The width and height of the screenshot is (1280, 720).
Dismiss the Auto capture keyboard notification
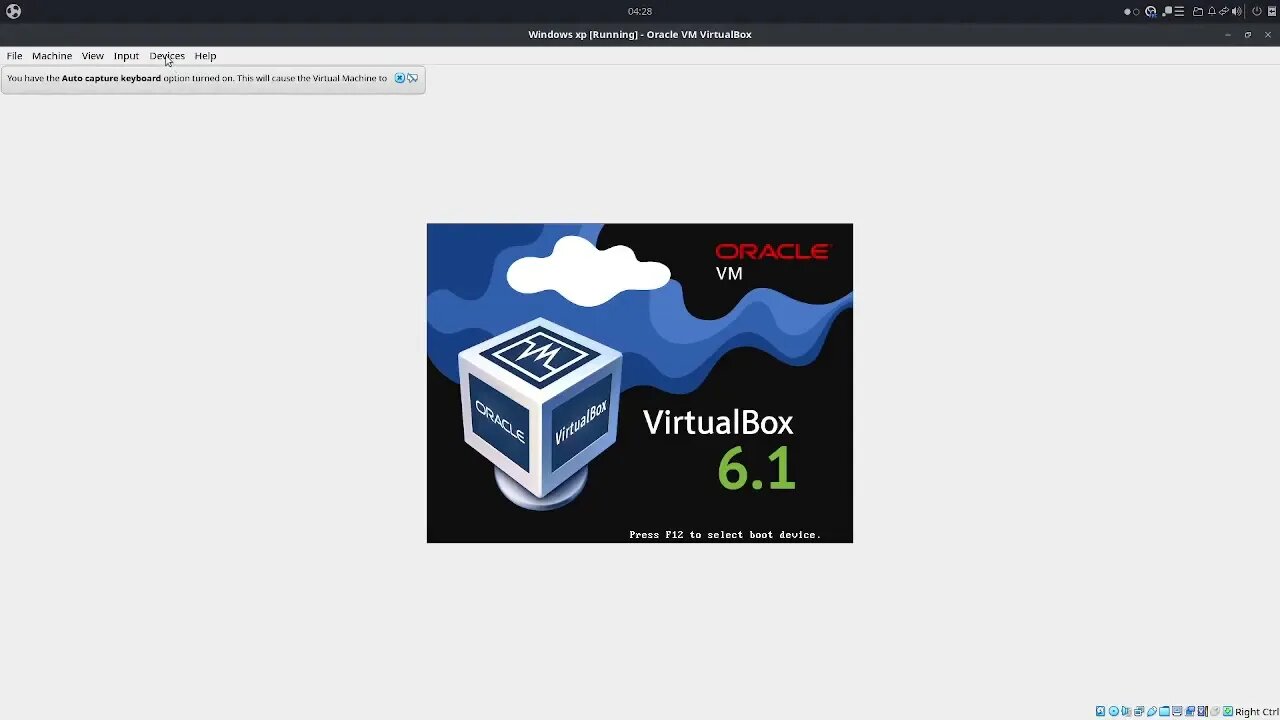[x=399, y=78]
